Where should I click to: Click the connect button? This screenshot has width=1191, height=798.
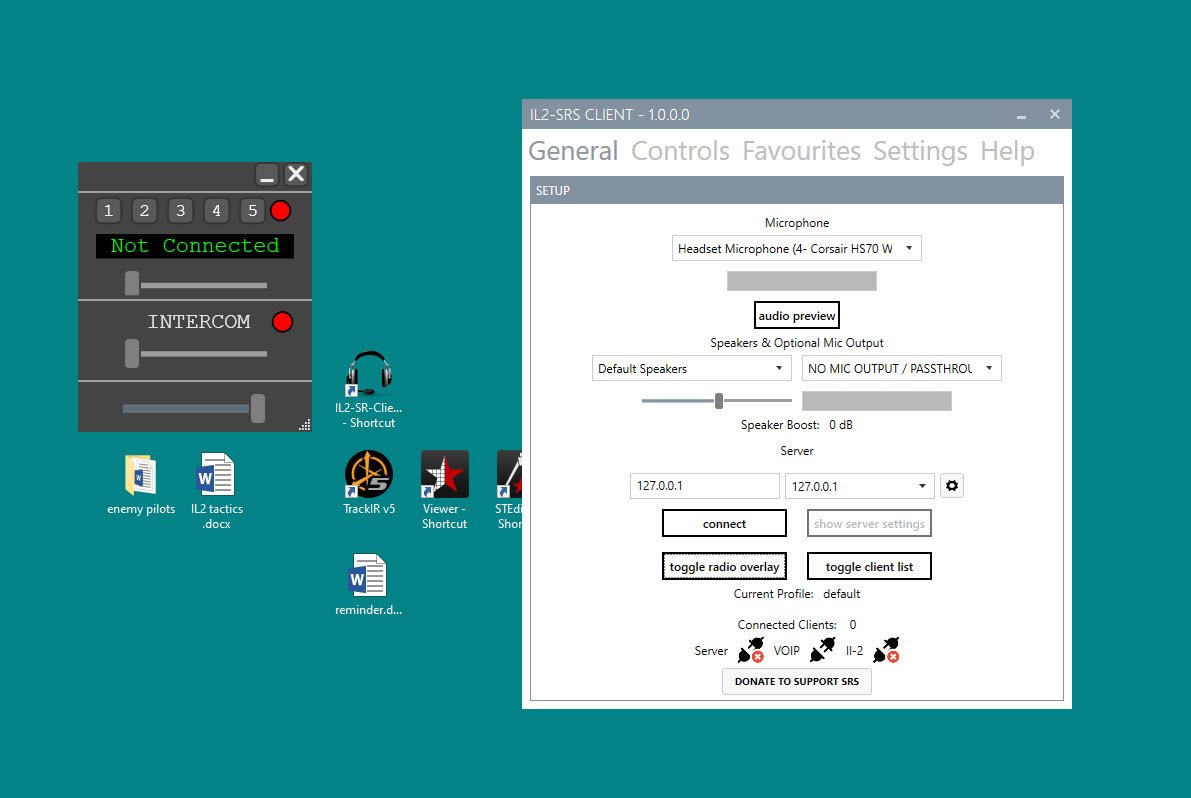pyautogui.click(x=724, y=523)
